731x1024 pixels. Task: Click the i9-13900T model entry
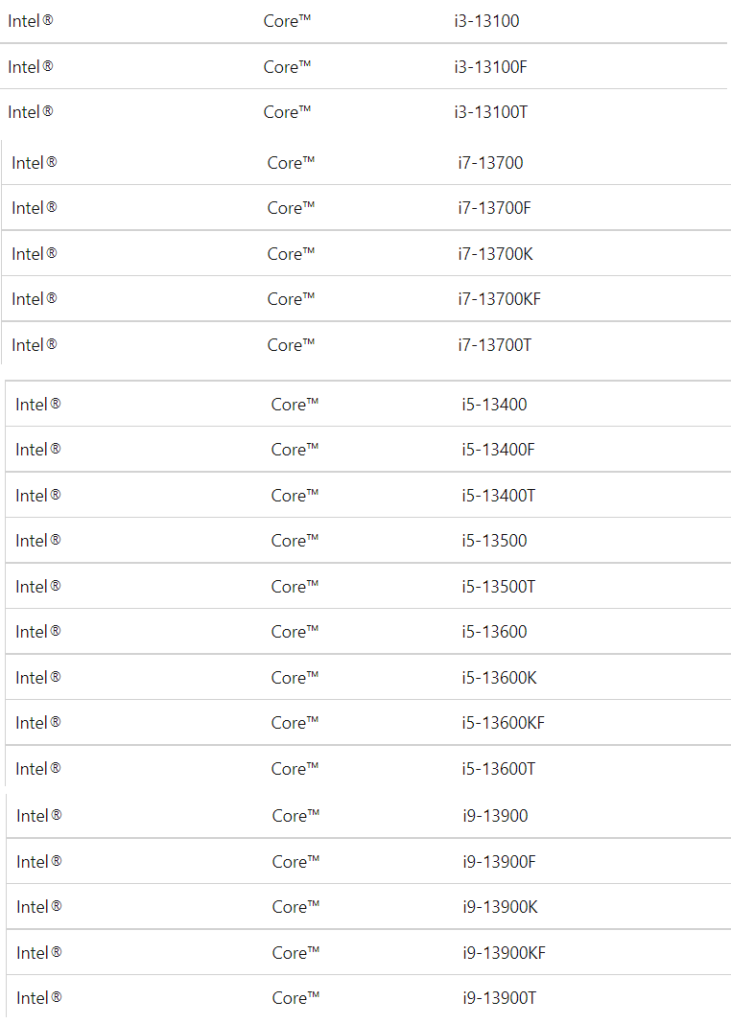pyautogui.click(x=500, y=998)
